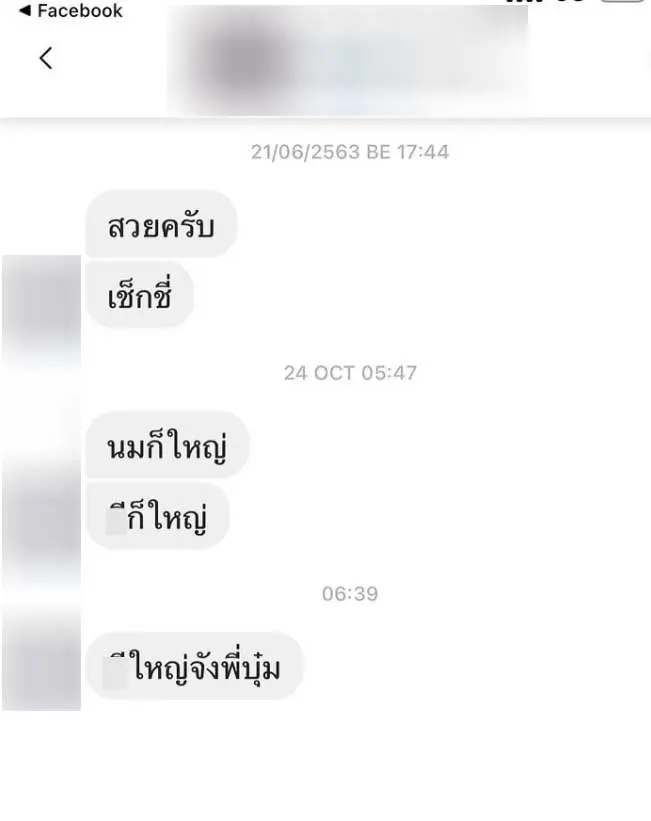This screenshot has width=651, height=821.
Task: Open the blurred avatar beside censored "ก็ใหญ่"
Action: tap(41, 516)
